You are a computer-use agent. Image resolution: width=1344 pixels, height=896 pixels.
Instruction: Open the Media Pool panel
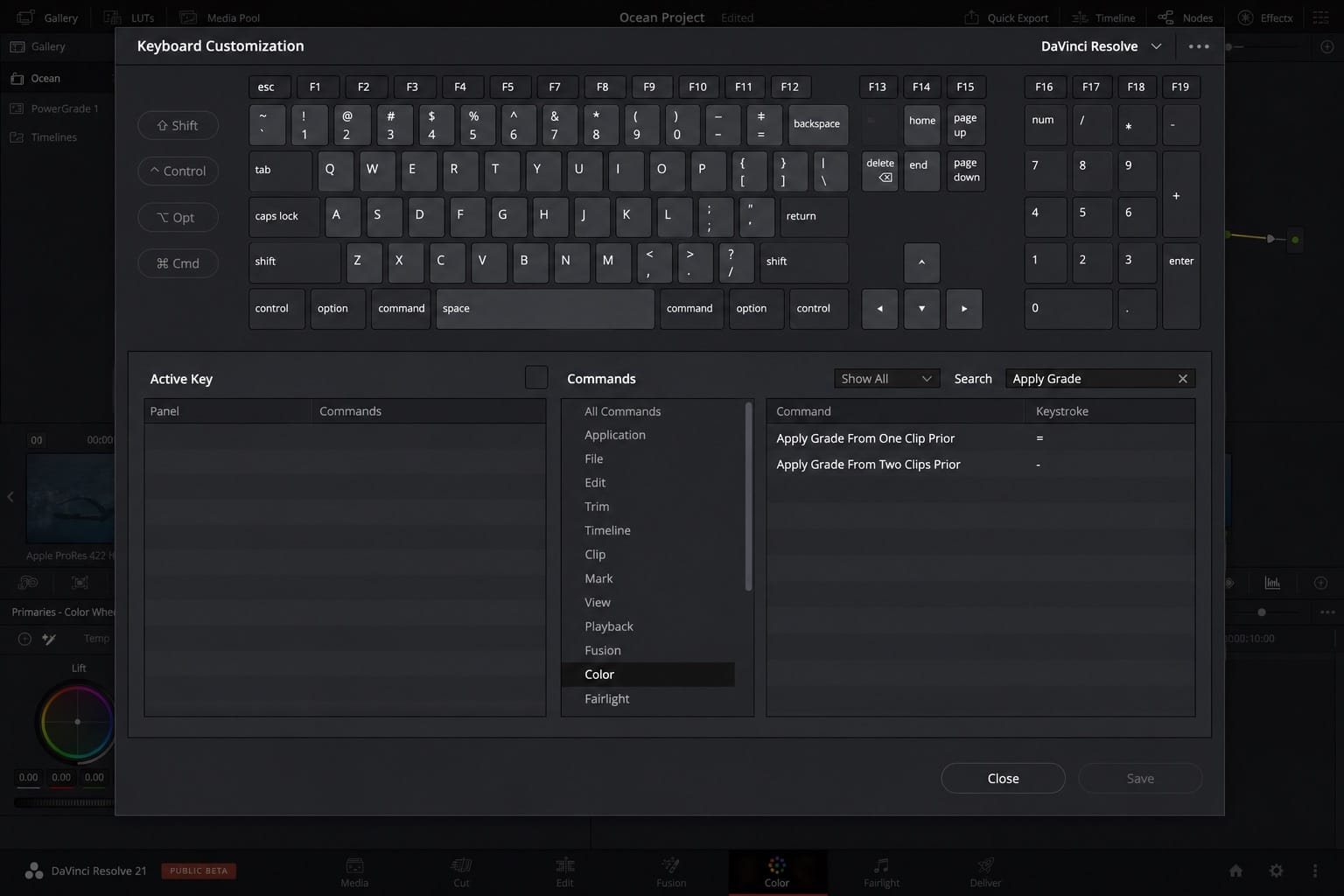coord(220,17)
